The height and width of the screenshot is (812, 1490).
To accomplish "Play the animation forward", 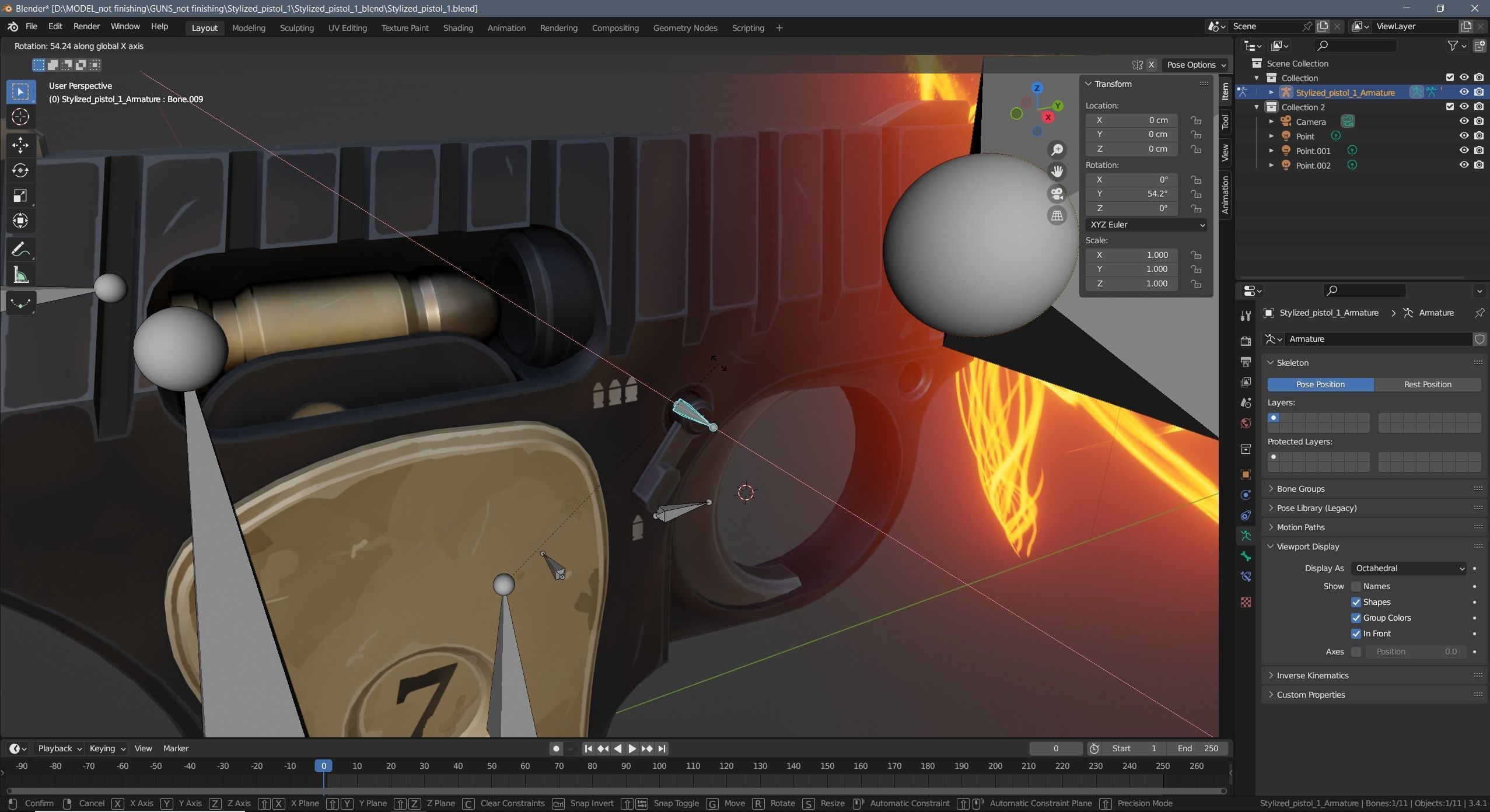I will pyautogui.click(x=632, y=748).
